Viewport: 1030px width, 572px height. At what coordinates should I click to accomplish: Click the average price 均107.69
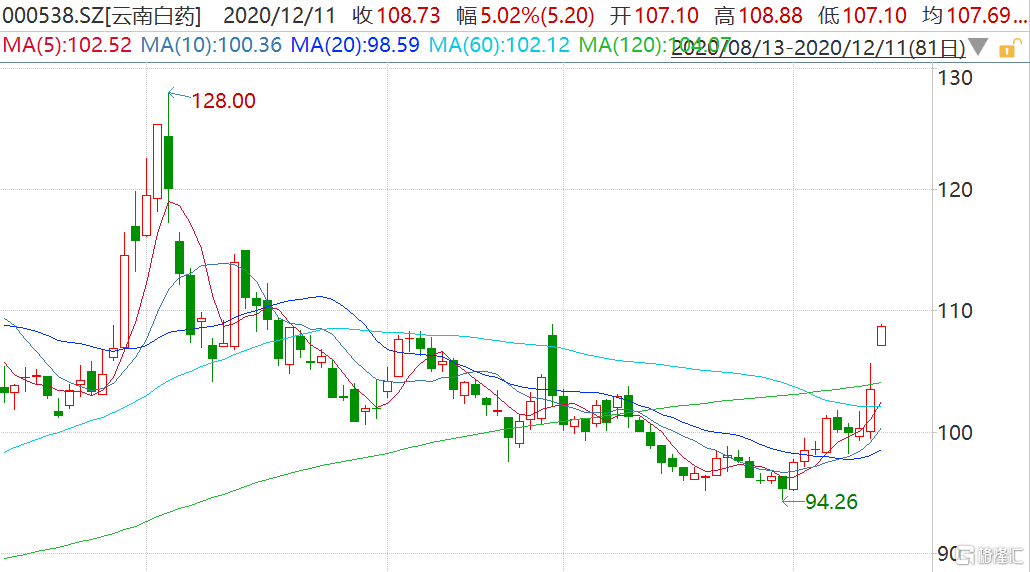tap(974, 16)
